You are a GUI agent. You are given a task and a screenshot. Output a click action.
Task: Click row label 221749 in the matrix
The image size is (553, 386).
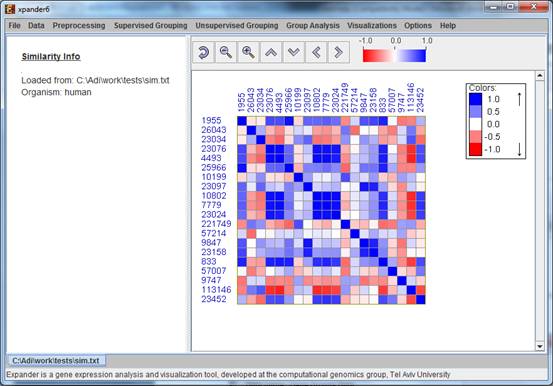tap(216, 224)
